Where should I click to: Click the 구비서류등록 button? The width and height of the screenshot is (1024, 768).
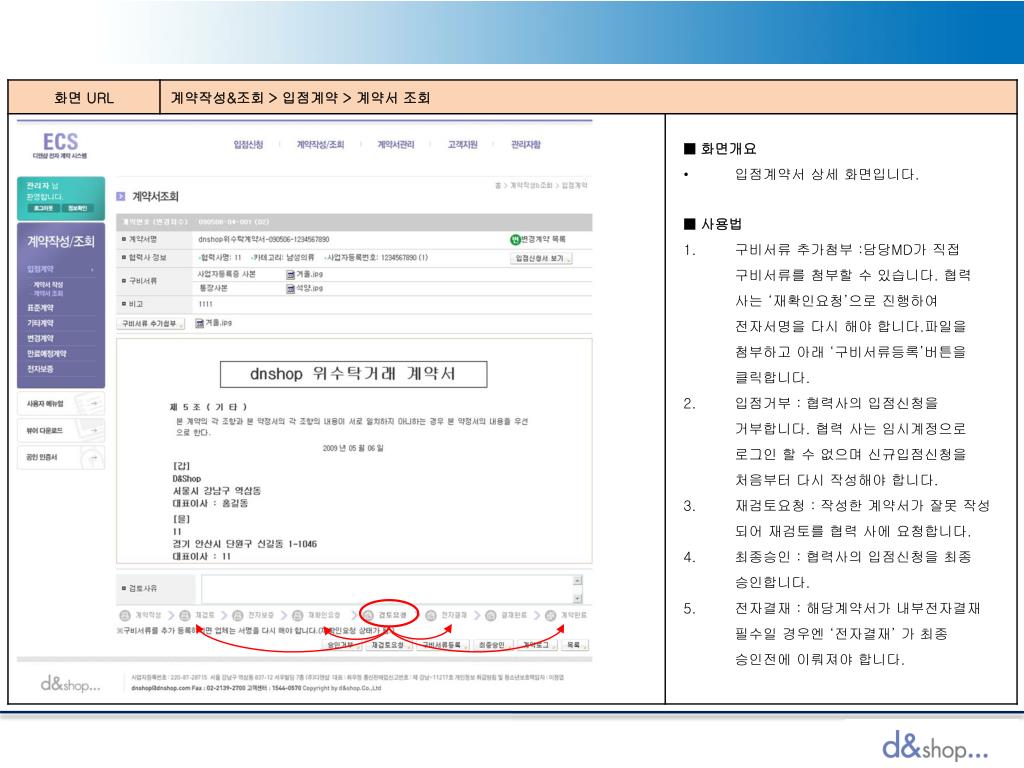pyautogui.click(x=443, y=645)
